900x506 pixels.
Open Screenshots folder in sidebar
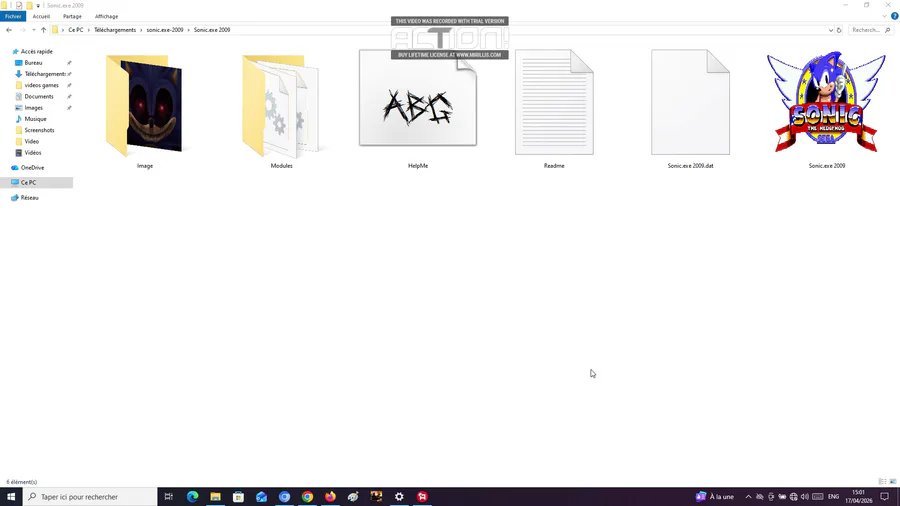(x=39, y=130)
